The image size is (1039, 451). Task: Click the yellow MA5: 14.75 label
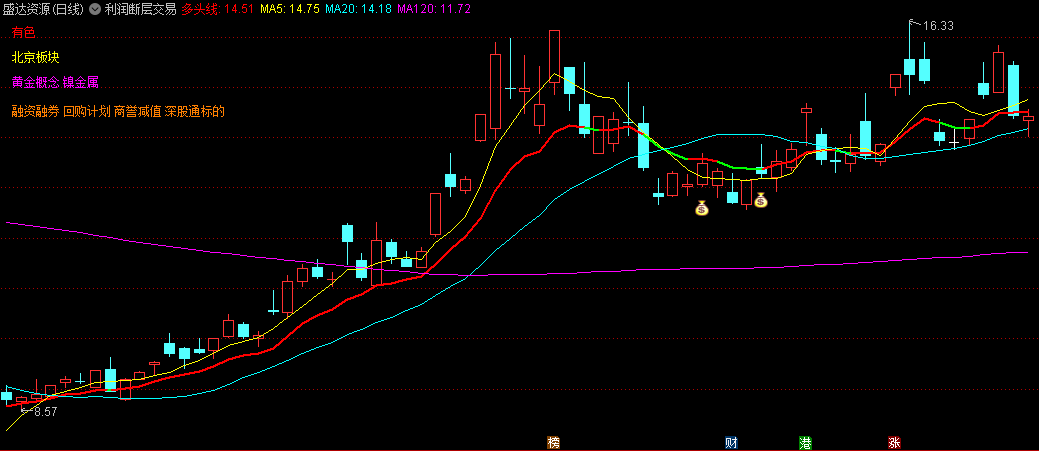290,9
